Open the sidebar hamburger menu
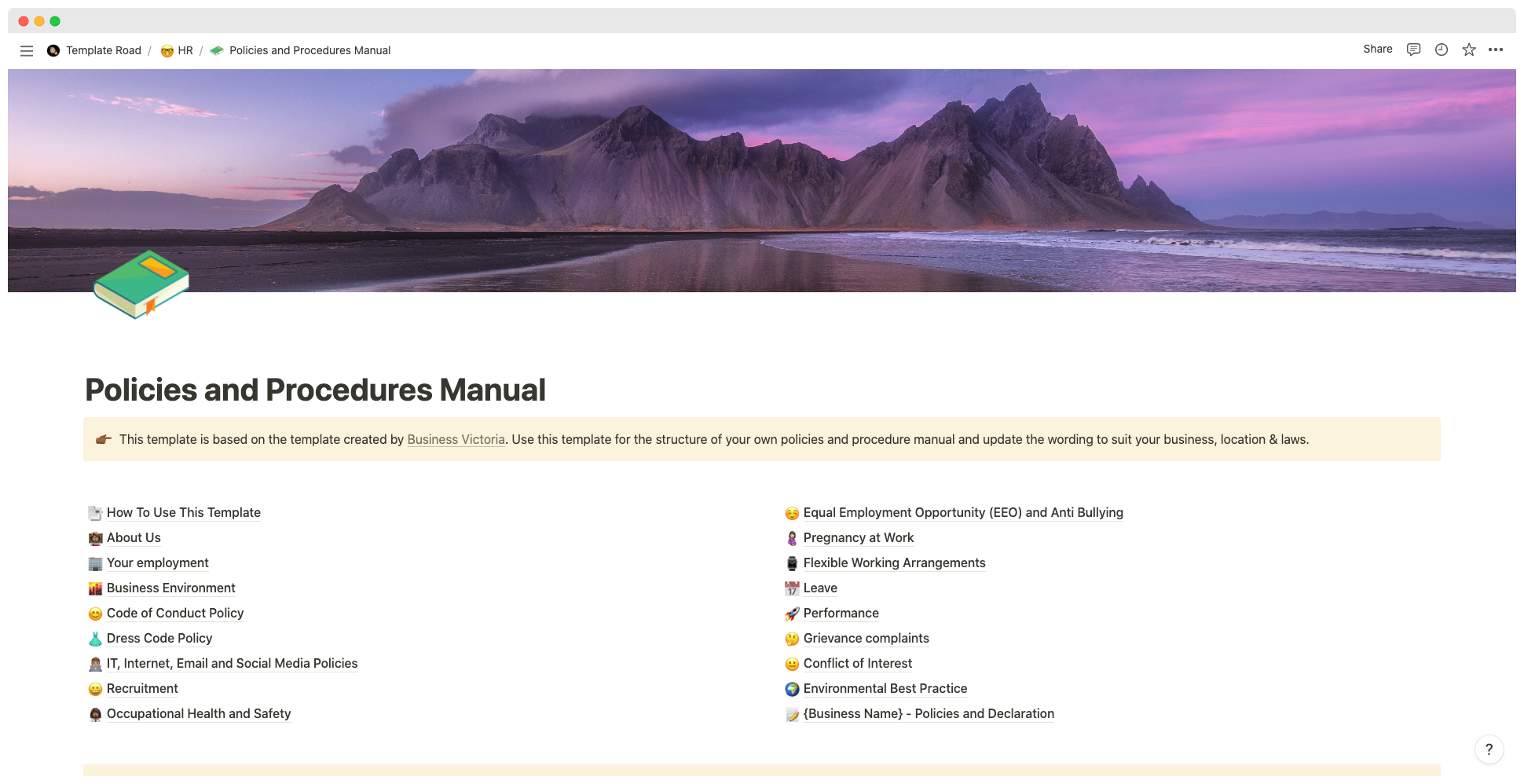The image size is (1524, 784). (x=27, y=50)
